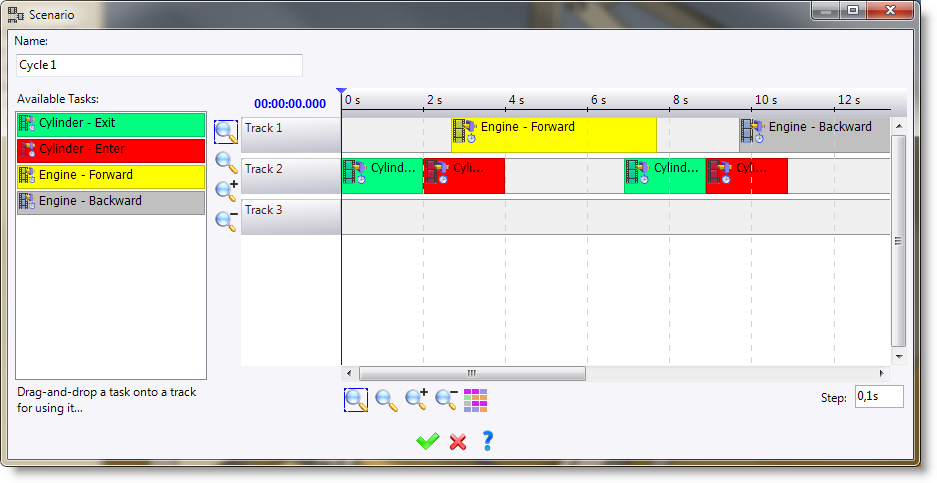
Task: Click the horizontal zoom-in magnifier with plus sign
Action: click(x=416, y=400)
